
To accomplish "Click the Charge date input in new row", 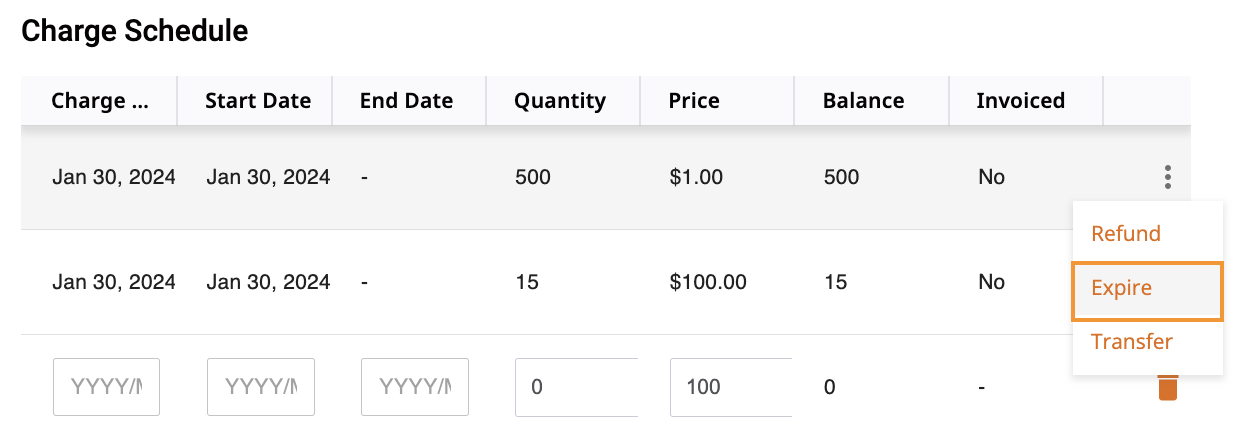I will [x=106, y=387].
